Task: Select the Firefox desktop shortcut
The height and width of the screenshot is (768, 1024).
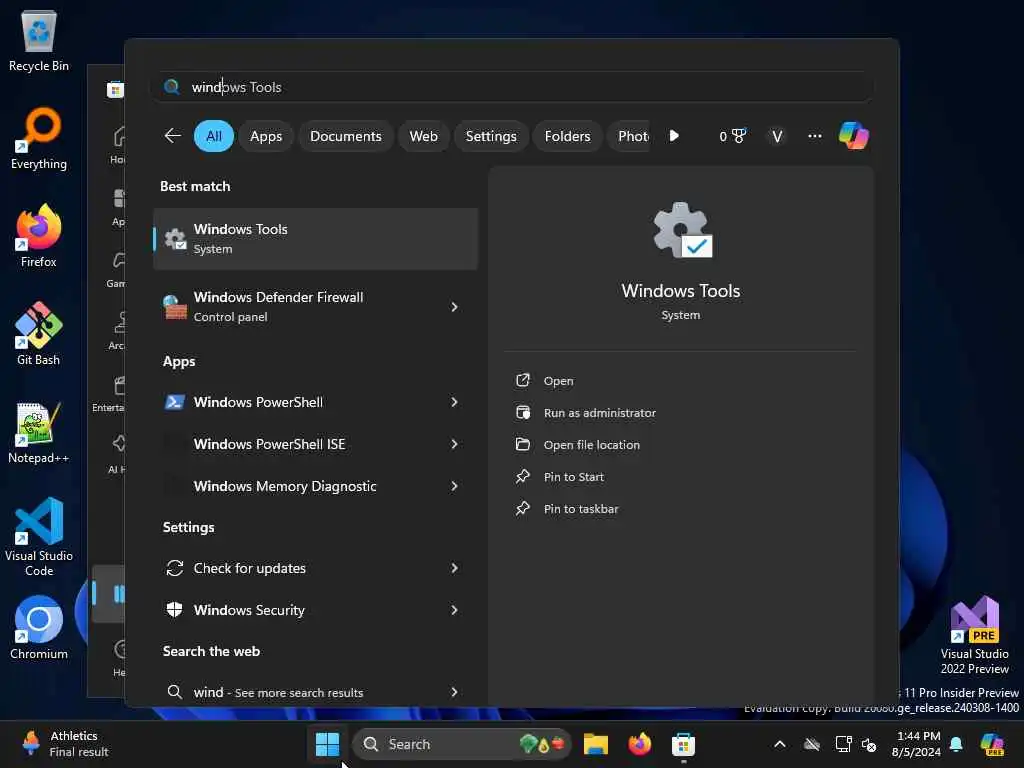Action: pos(39,235)
